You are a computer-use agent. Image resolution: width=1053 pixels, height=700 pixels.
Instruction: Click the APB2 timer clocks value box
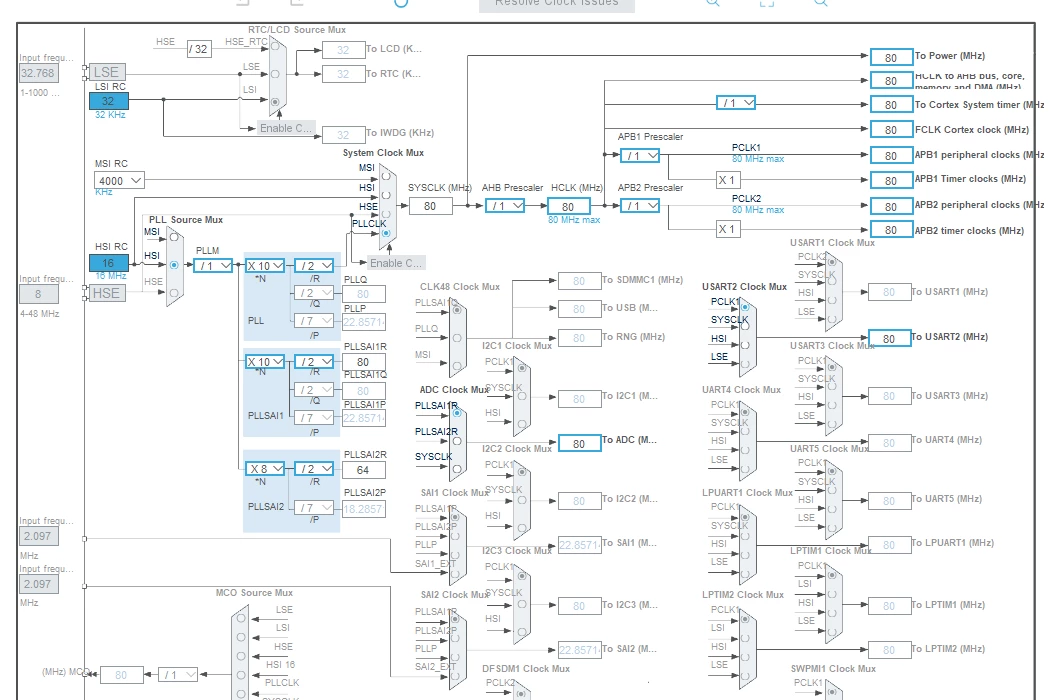tap(891, 230)
